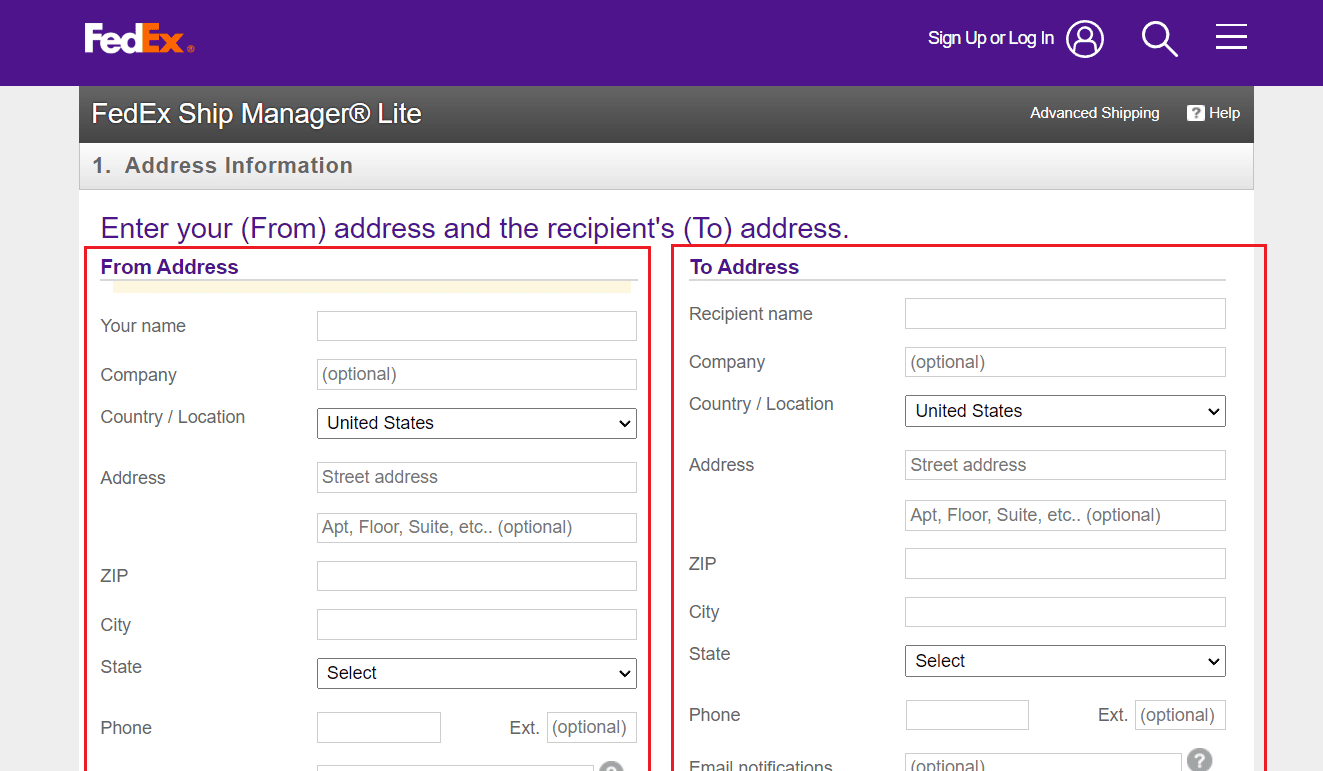
Task: Open the search magnifier icon
Action: click(x=1160, y=39)
